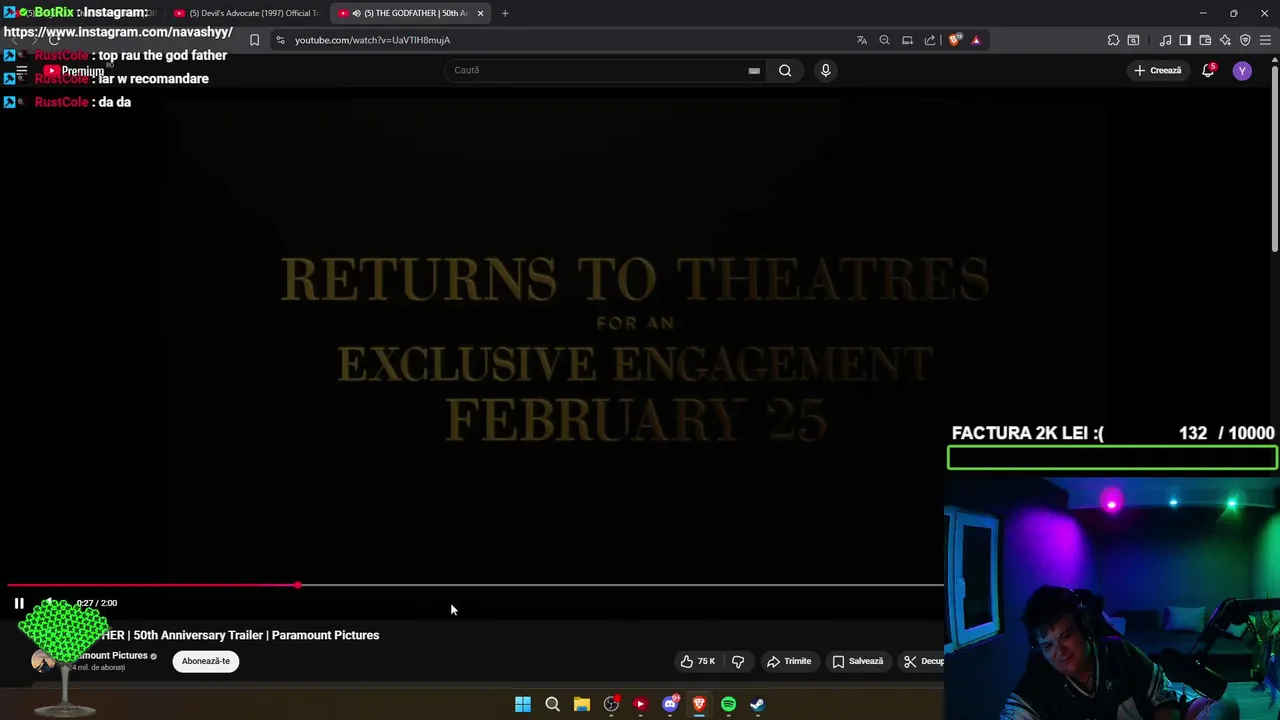Viewport: 1280px width, 720px height.
Task: Open Brave VPN shield icon
Action: [x=1245, y=40]
